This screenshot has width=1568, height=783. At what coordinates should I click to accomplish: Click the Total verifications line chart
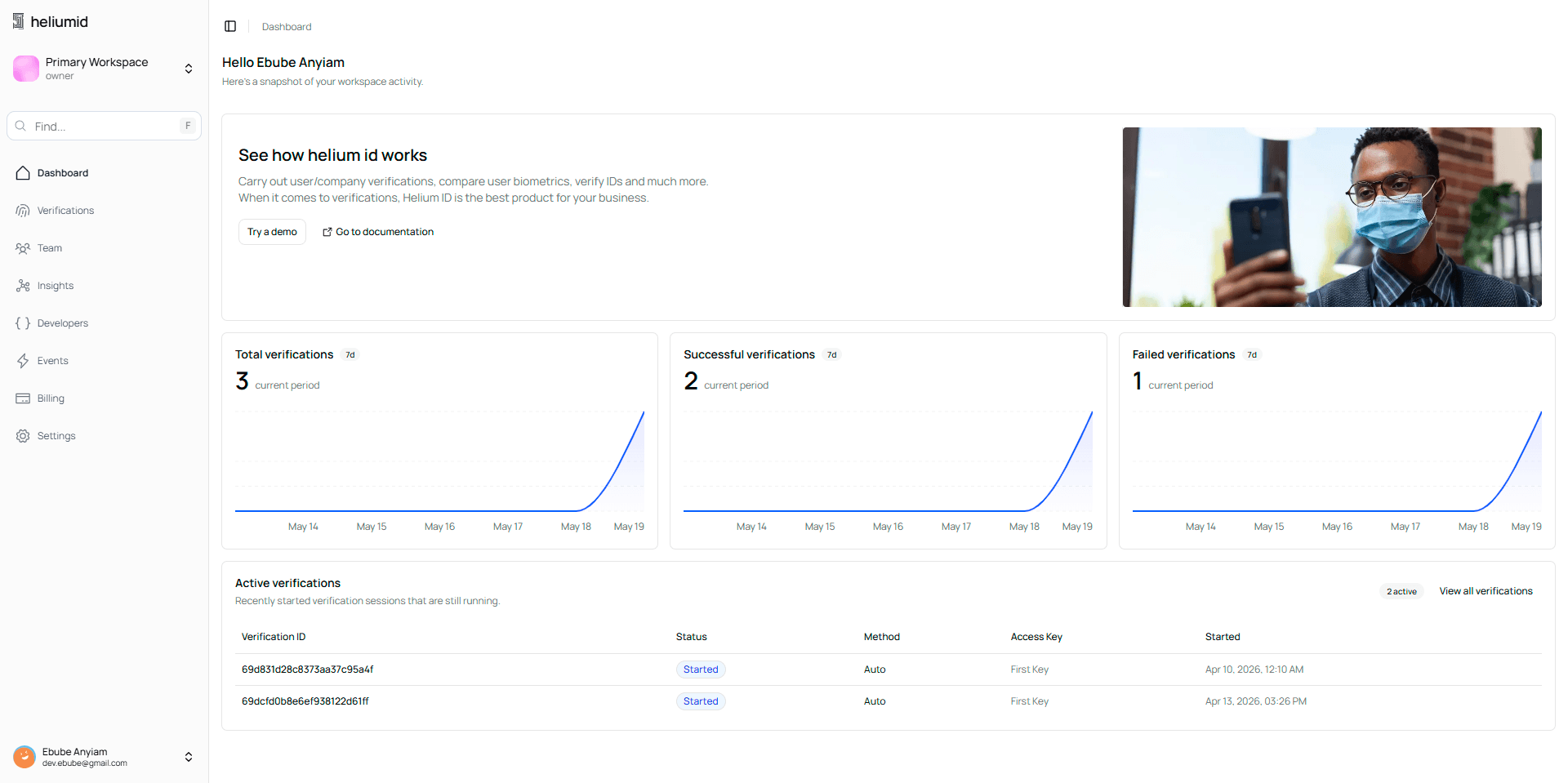pos(439,461)
